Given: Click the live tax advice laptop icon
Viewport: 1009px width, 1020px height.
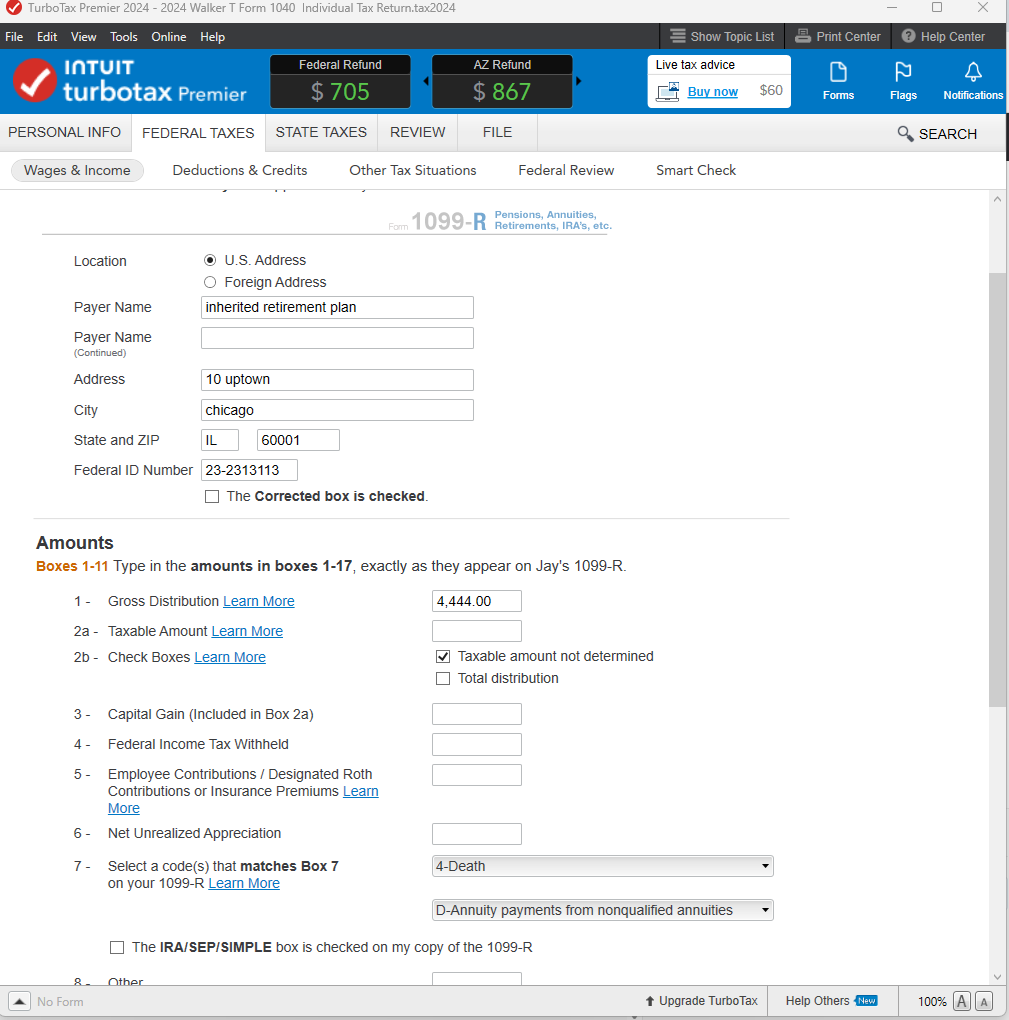Looking at the screenshot, I should [x=667, y=91].
